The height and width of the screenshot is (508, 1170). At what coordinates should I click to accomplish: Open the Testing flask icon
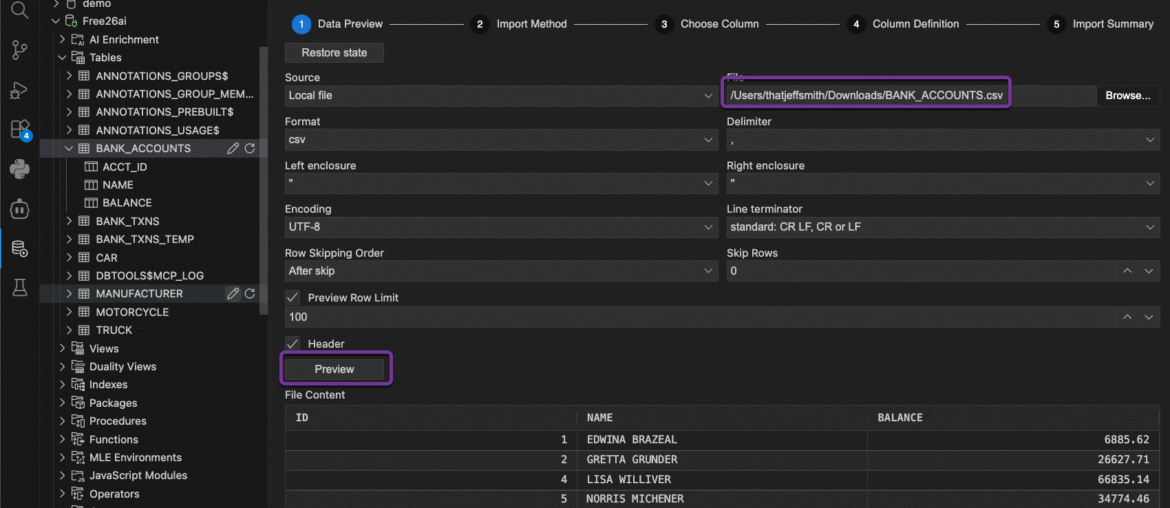(19, 288)
